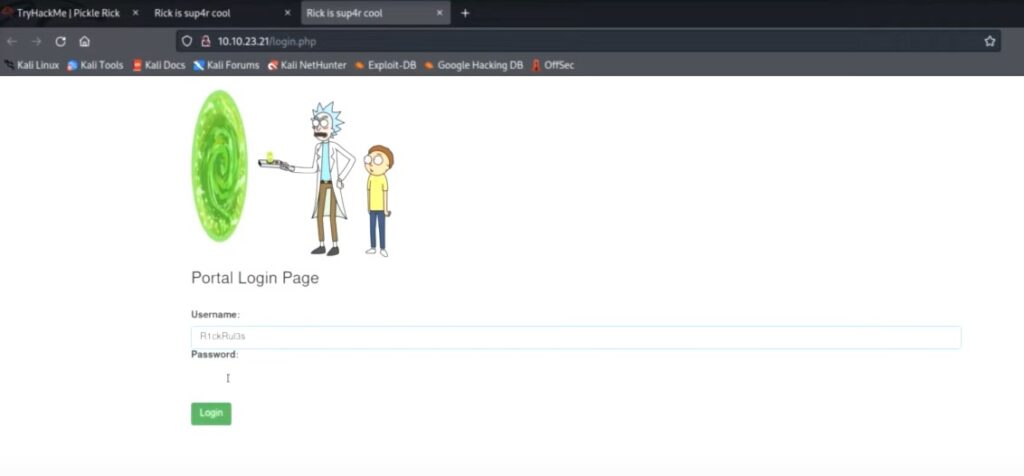
Task: Go back to the previous page
Action: tap(12, 41)
